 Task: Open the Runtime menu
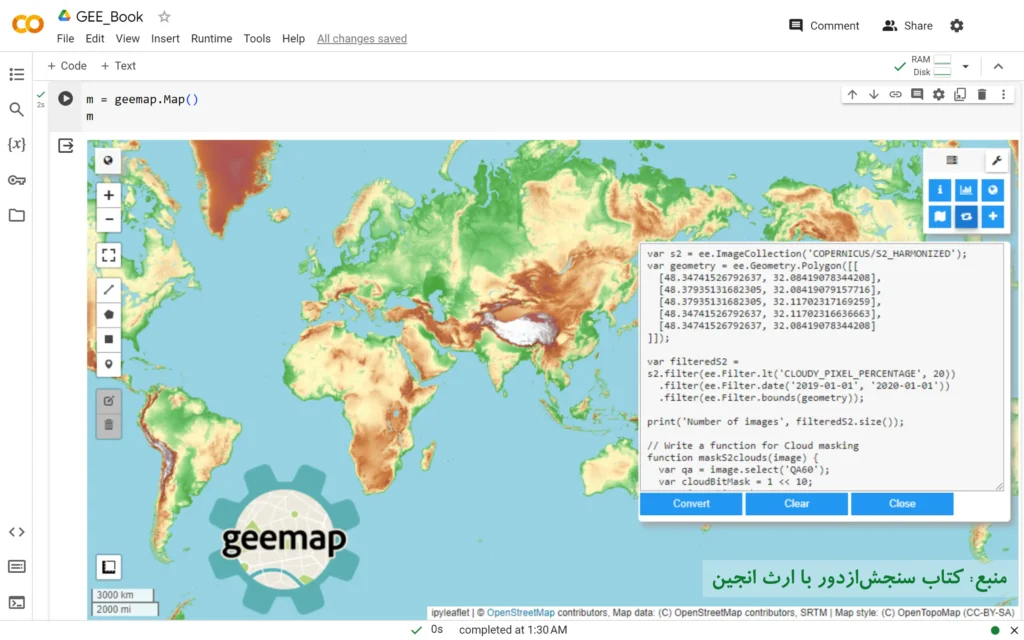212,39
